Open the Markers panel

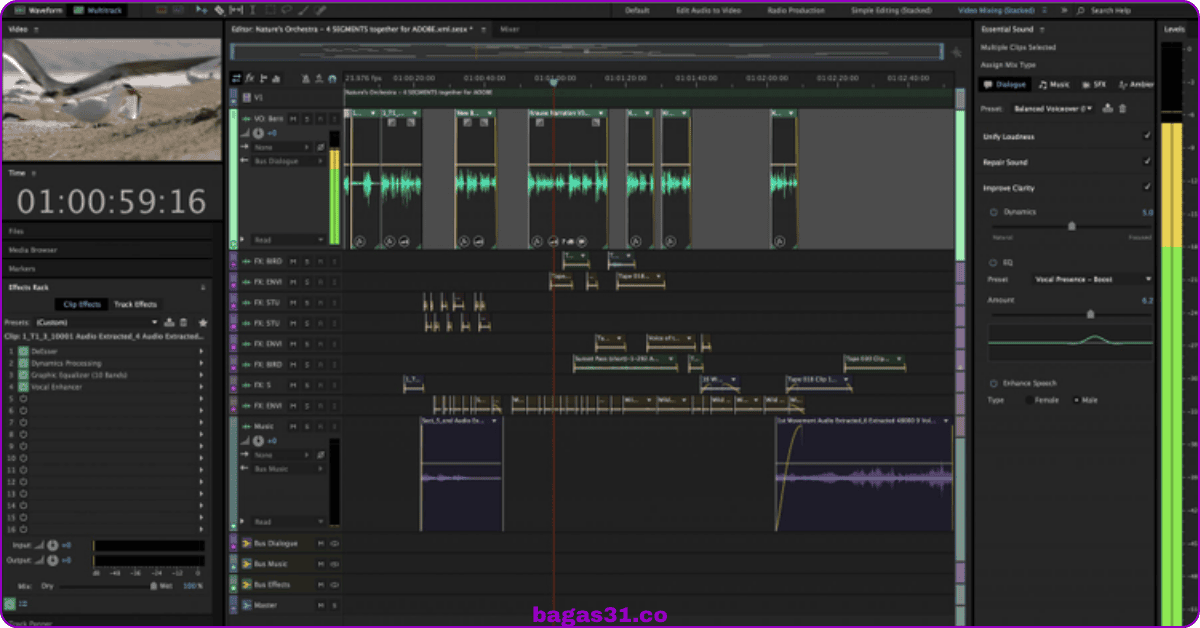(22, 268)
